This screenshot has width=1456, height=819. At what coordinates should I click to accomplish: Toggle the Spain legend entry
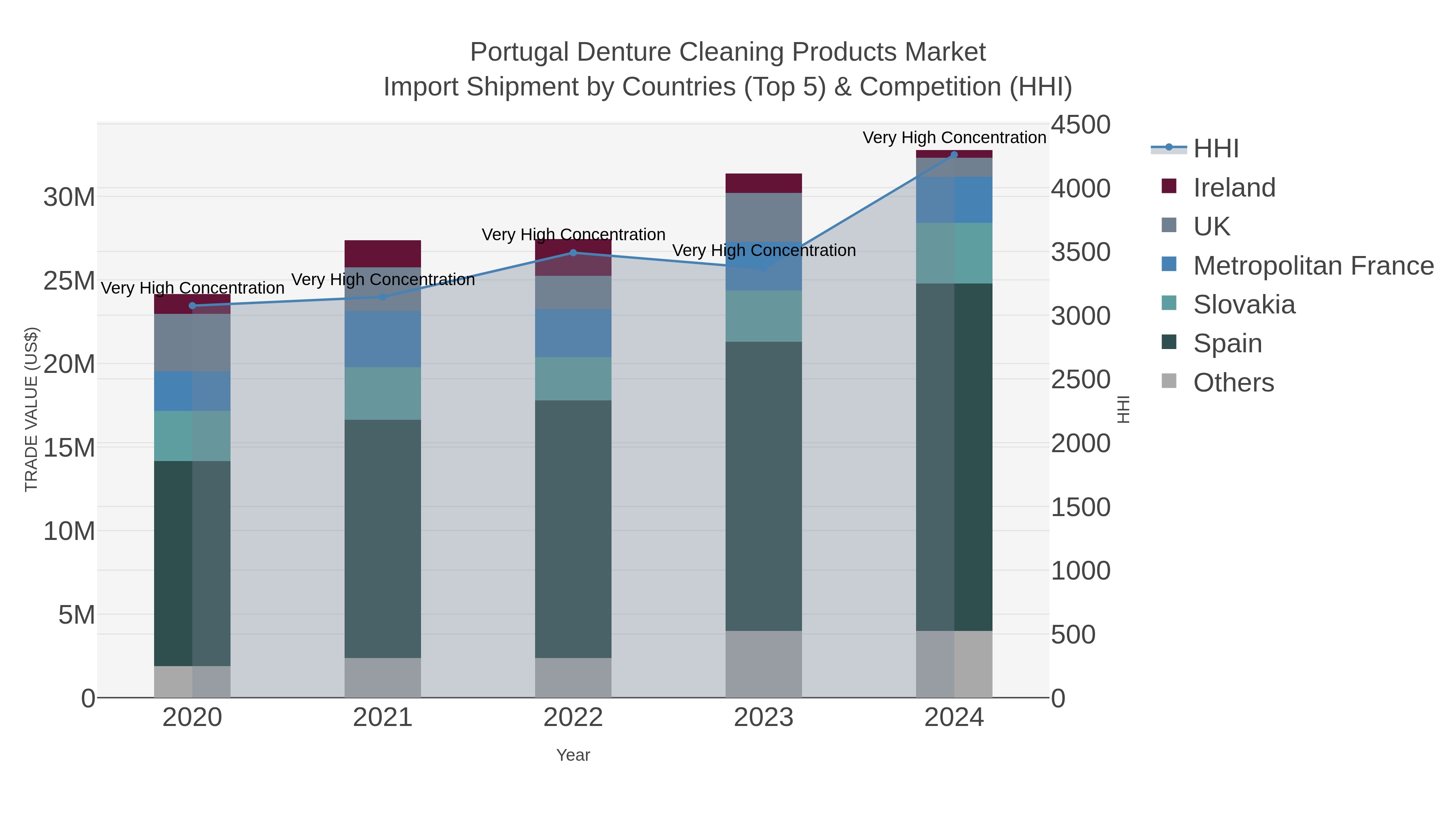coord(1211,343)
